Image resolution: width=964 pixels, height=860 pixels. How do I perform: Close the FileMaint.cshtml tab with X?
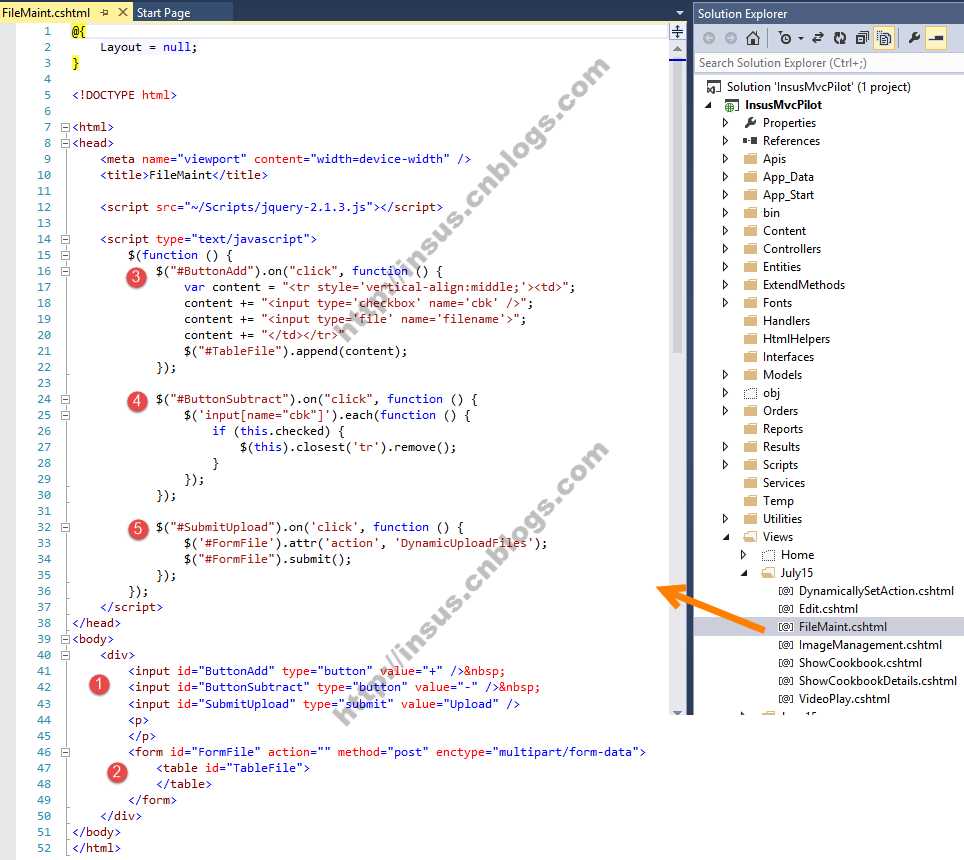[122, 12]
